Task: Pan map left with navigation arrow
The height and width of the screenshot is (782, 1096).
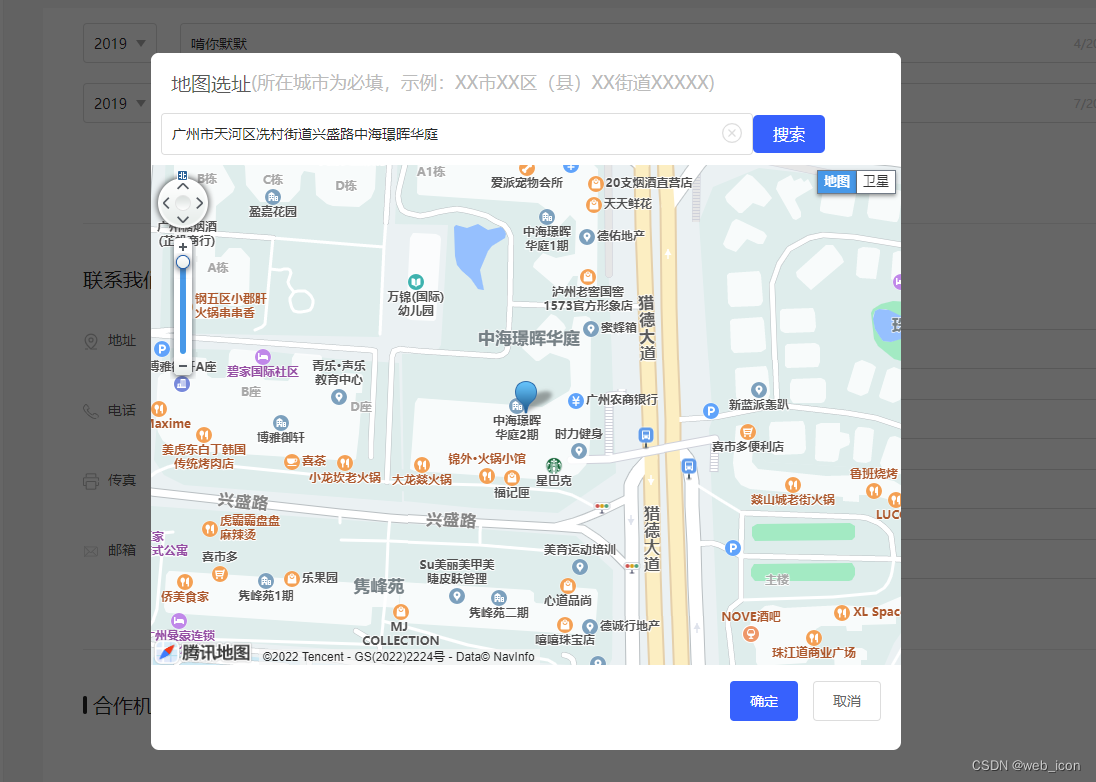Action: pos(166,203)
